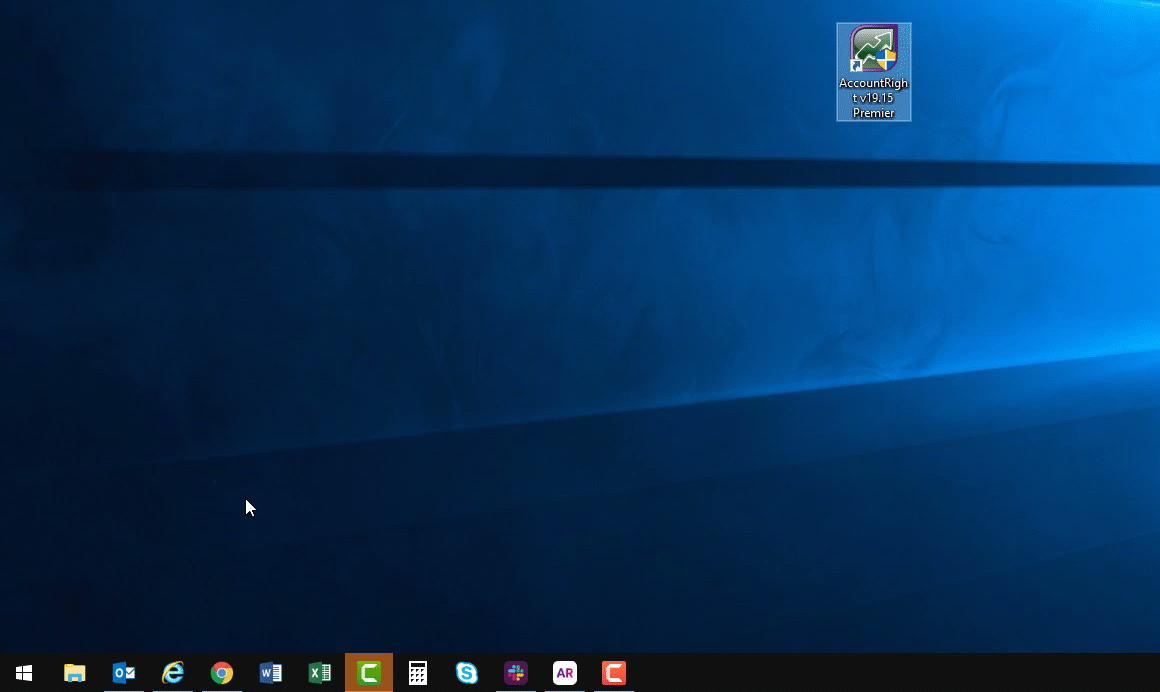Launch Outlook from the taskbar
This screenshot has width=1160, height=692.
124,673
